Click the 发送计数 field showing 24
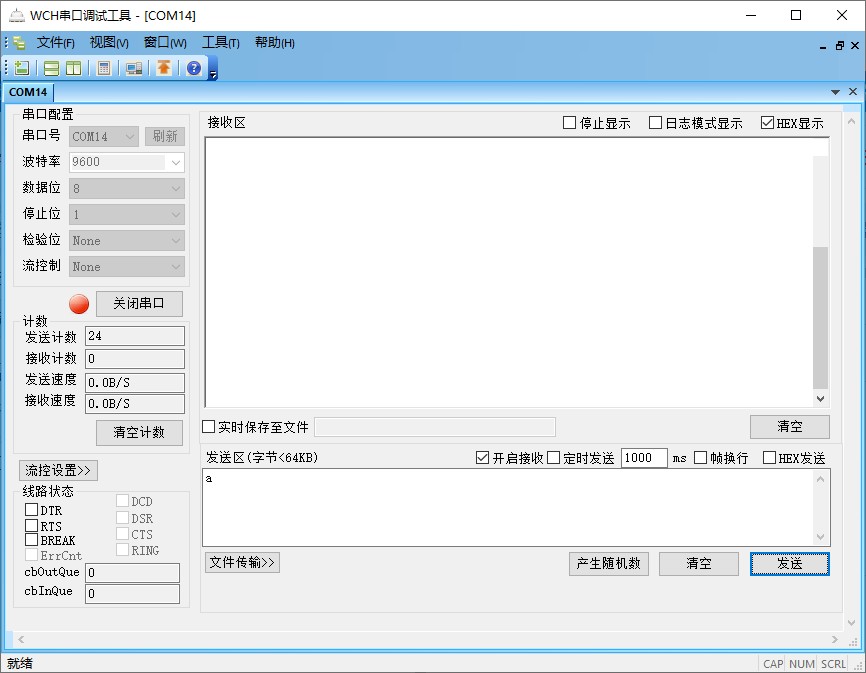This screenshot has height=673, width=866. click(x=135, y=336)
